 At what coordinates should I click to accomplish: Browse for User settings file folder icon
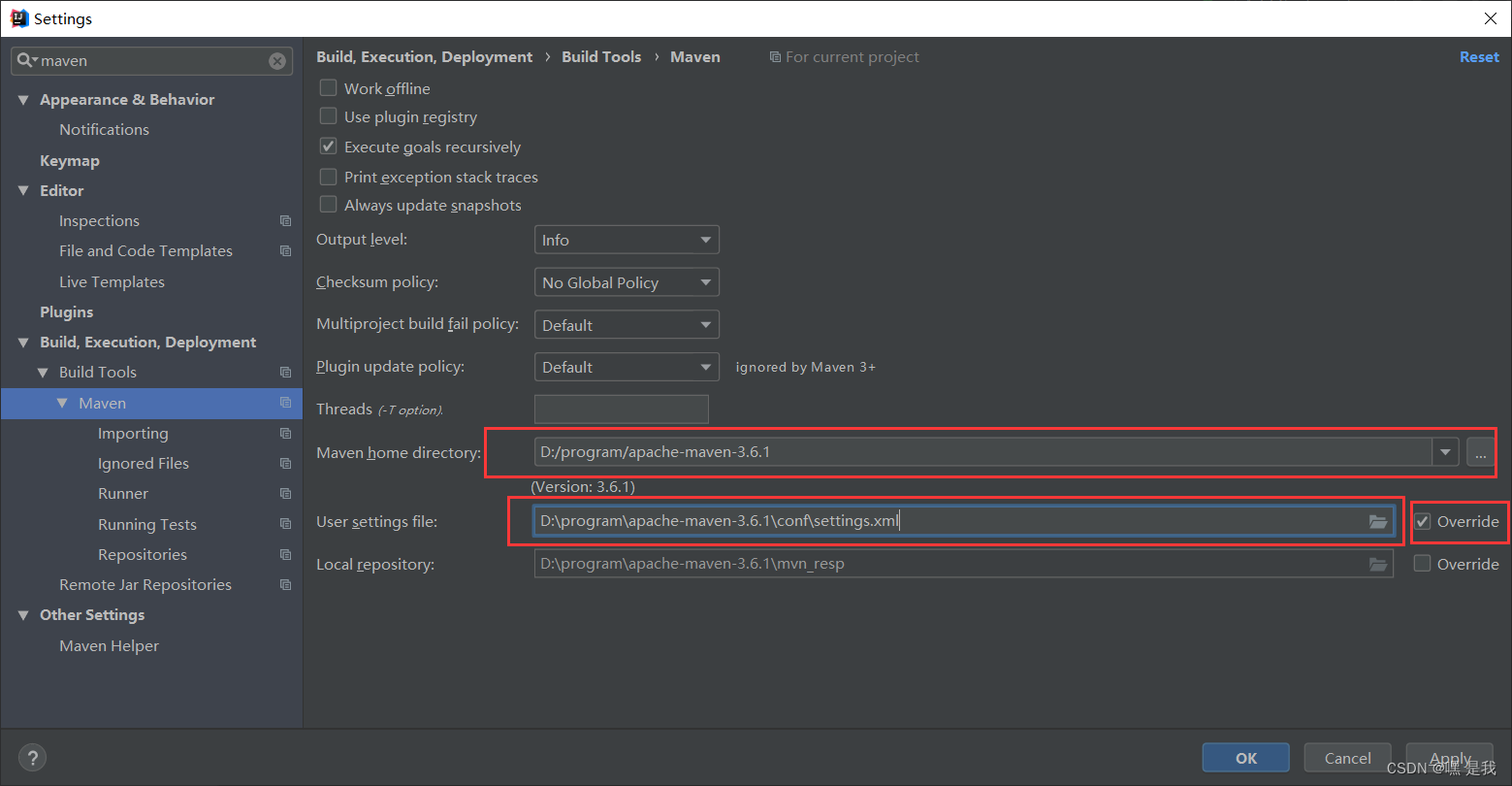tap(1378, 522)
